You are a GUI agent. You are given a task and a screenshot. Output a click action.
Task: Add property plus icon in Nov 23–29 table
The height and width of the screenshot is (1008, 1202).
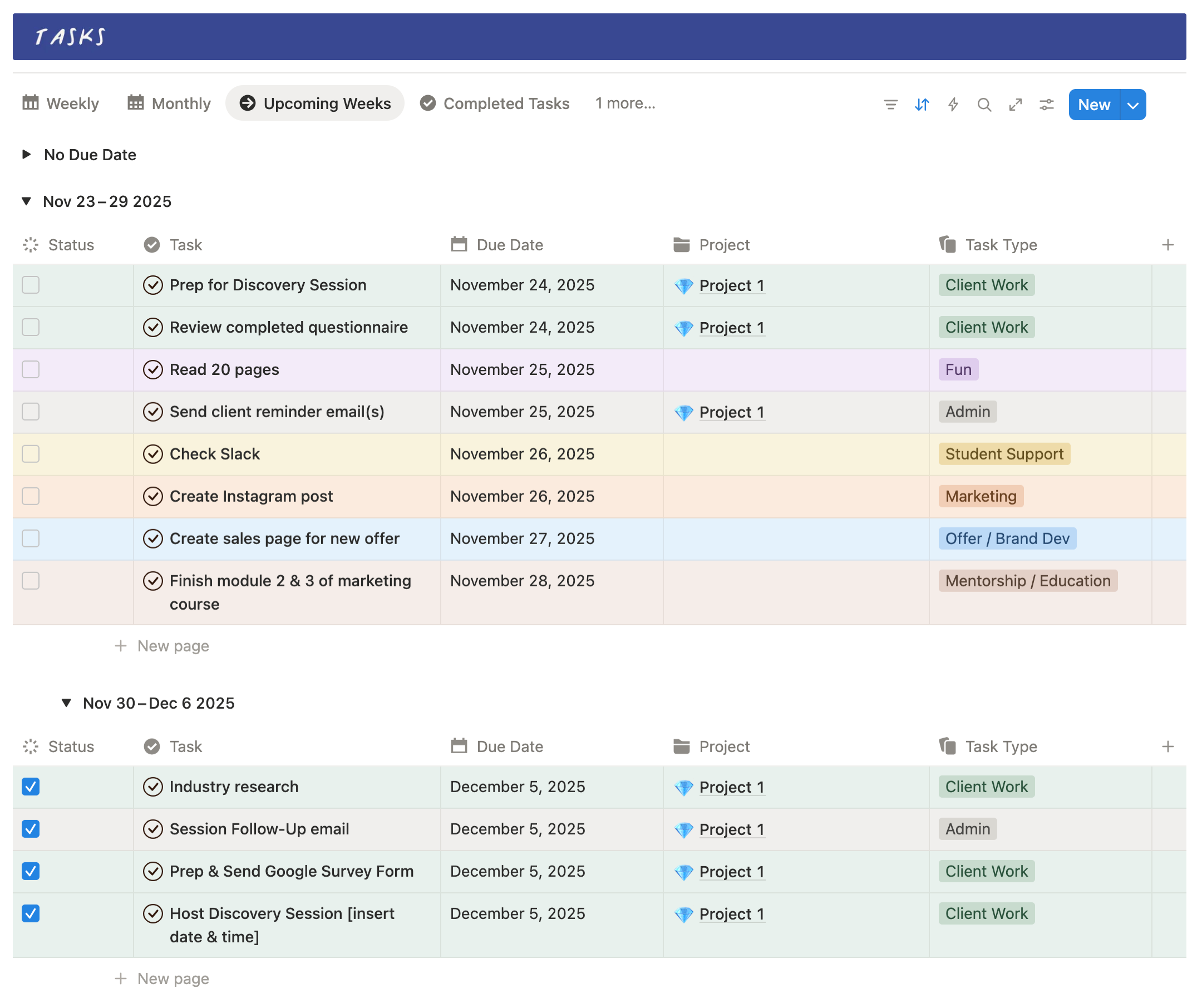pyautogui.click(x=1167, y=245)
